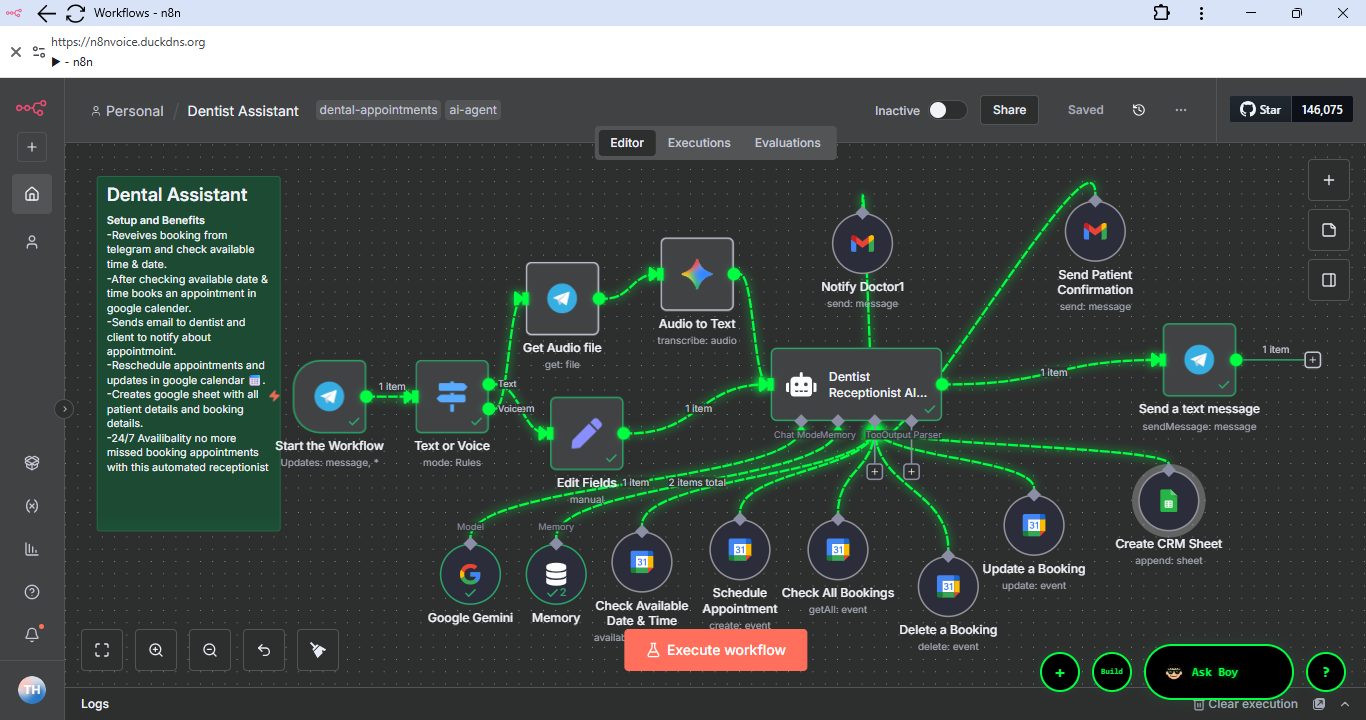Viewport: 1366px width, 720px height.
Task: Open the Ask Boy assistant button
Action: tap(1218, 672)
